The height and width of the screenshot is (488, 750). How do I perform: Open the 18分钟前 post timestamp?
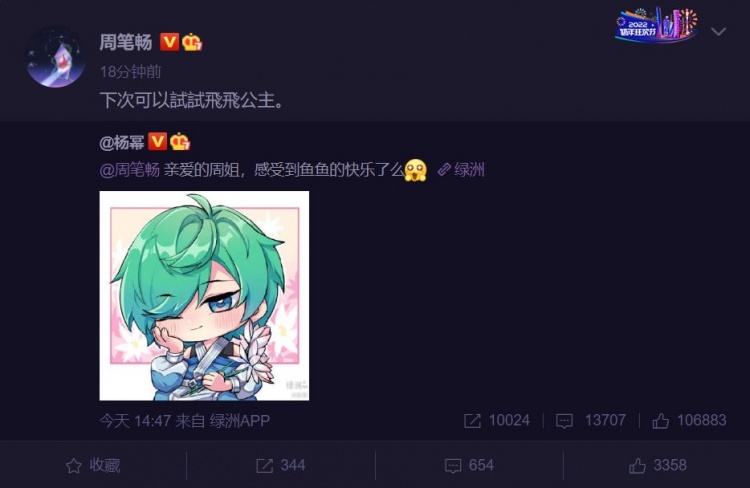point(130,72)
